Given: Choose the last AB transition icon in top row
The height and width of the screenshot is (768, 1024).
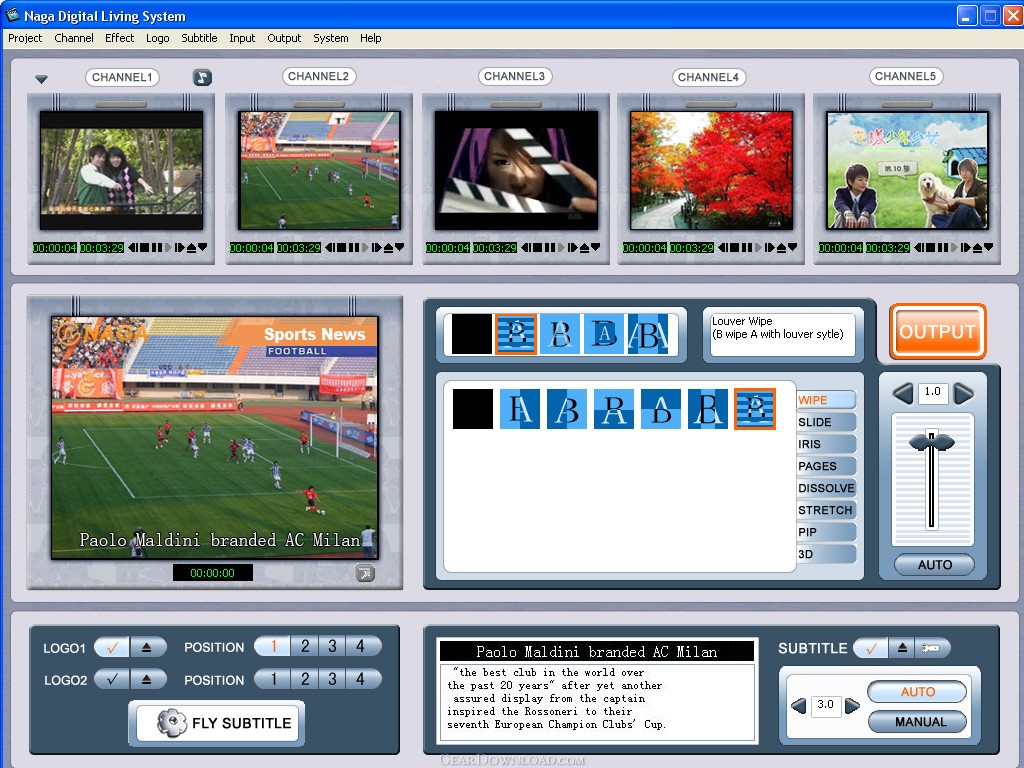Looking at the screenshot, I should tap(648, 334).
